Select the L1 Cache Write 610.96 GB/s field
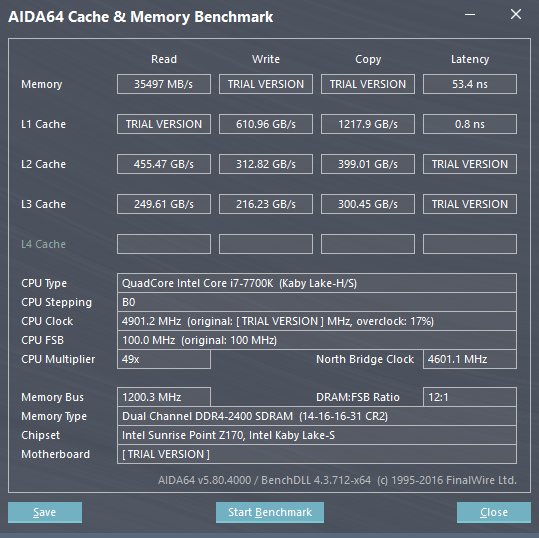The image size is (539, 538). point(266,124)
